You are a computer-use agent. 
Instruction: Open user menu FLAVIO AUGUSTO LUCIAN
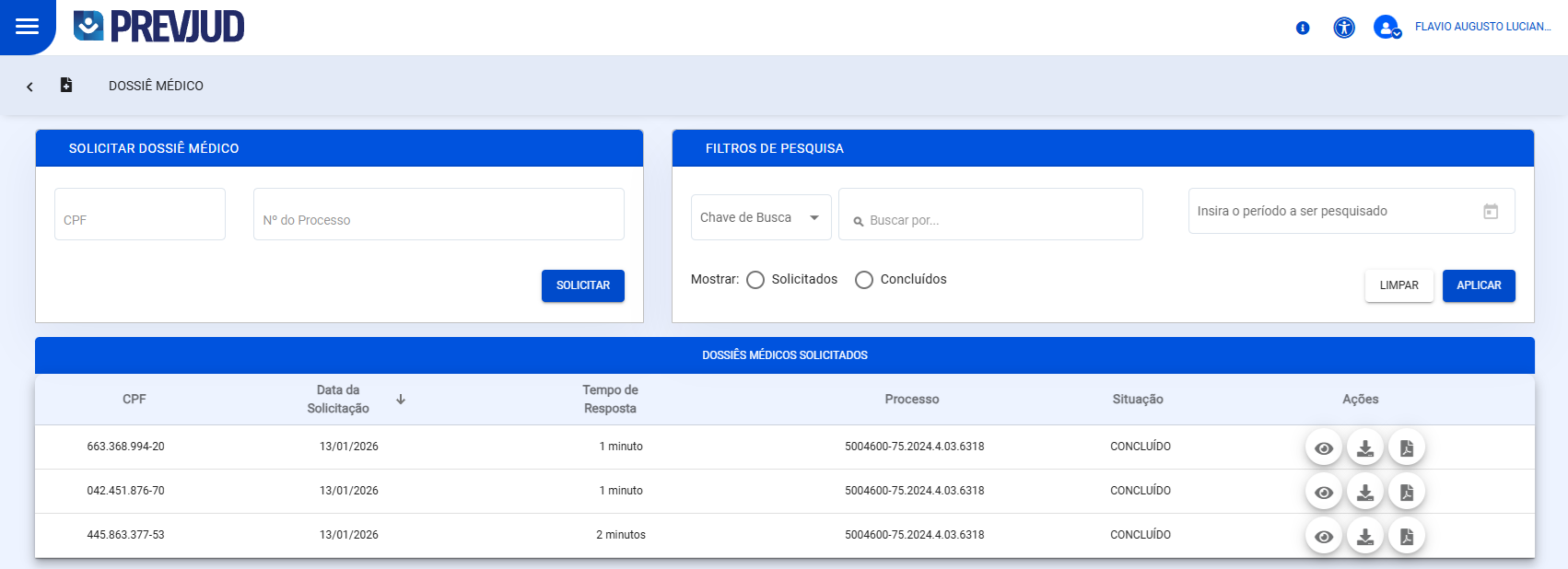[1482, 27]
